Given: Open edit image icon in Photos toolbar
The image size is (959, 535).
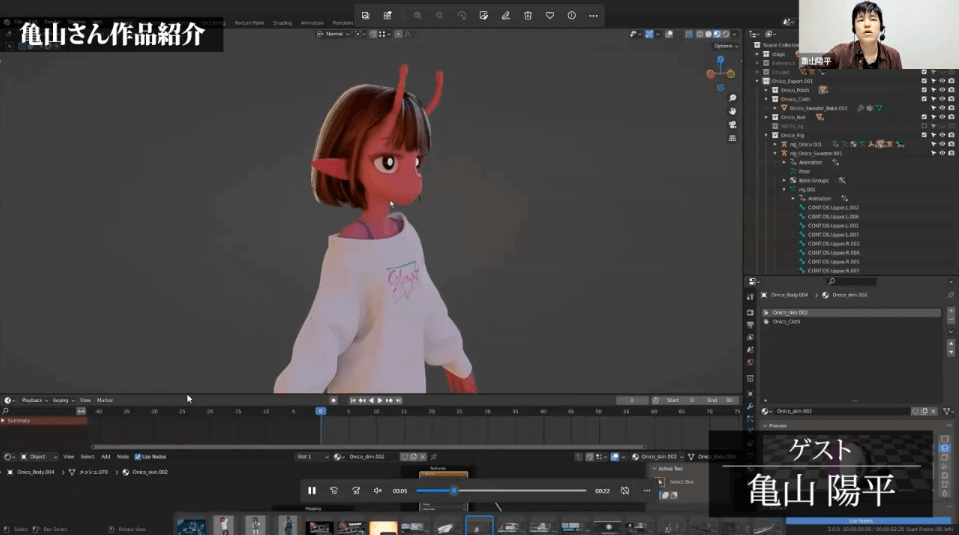Looking at the screenshot, I should [484, 15].
